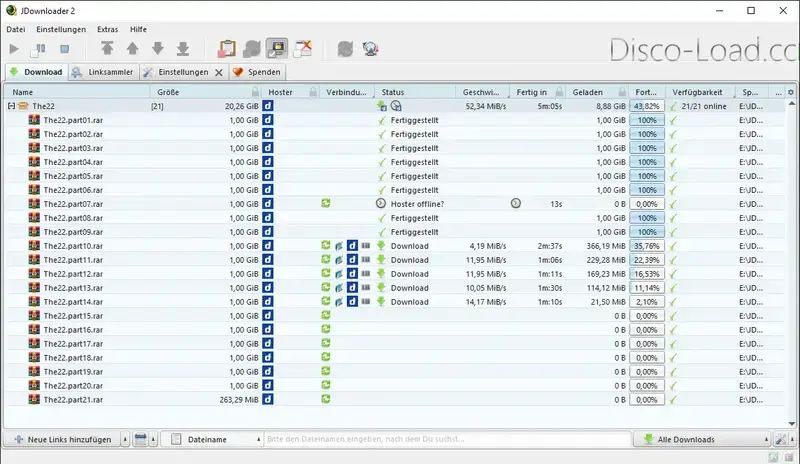The width and height of the screenshot is (800, 464).
Task: Open the Datei menu
Action: point(15,29)
